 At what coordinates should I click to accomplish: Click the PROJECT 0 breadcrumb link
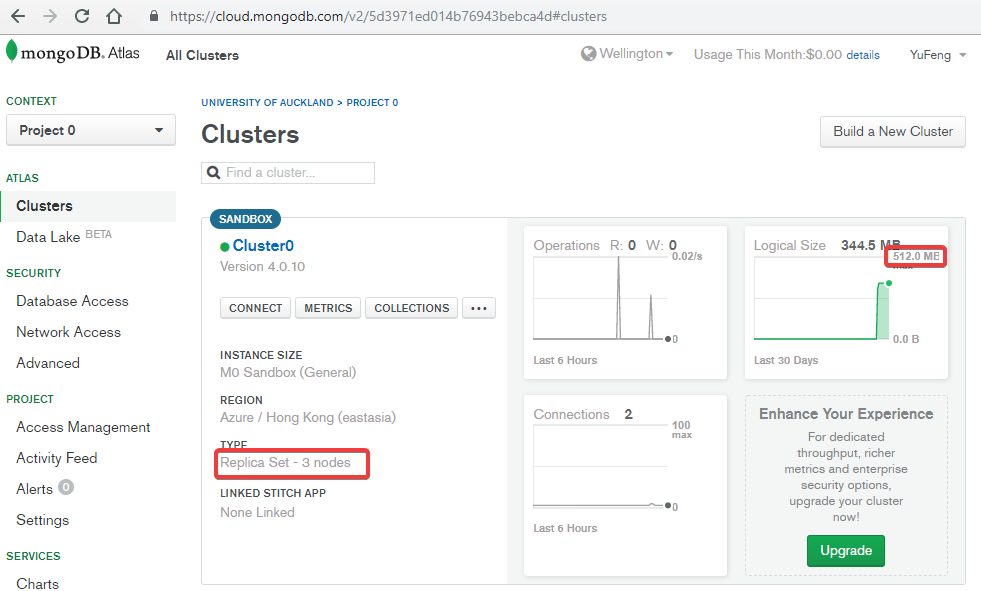tap(372, 103)
